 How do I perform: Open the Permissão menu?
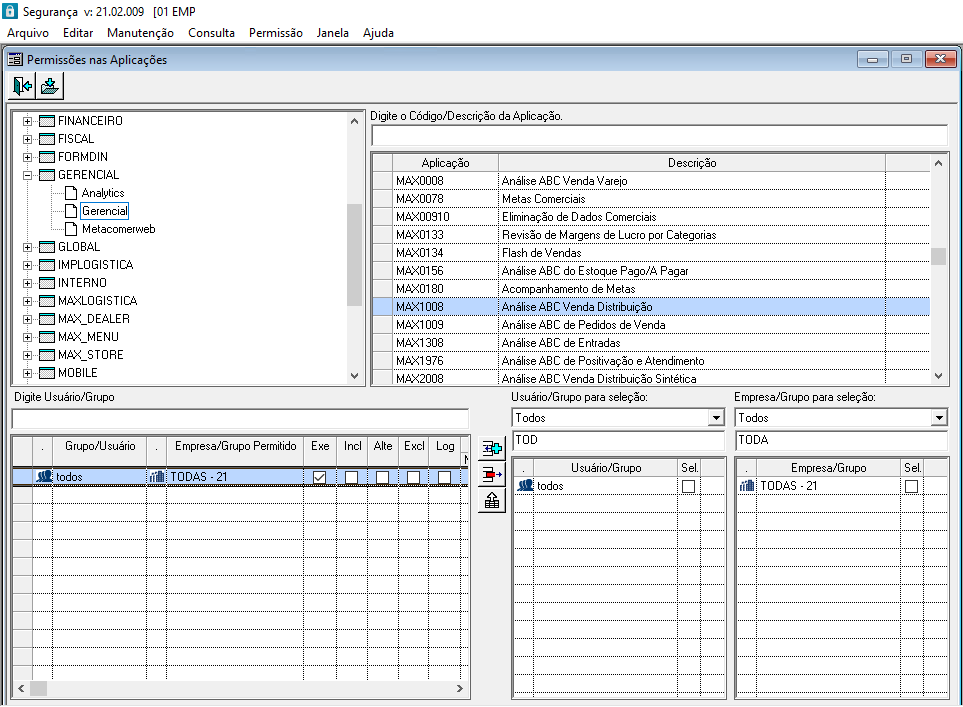pos(276,33)
